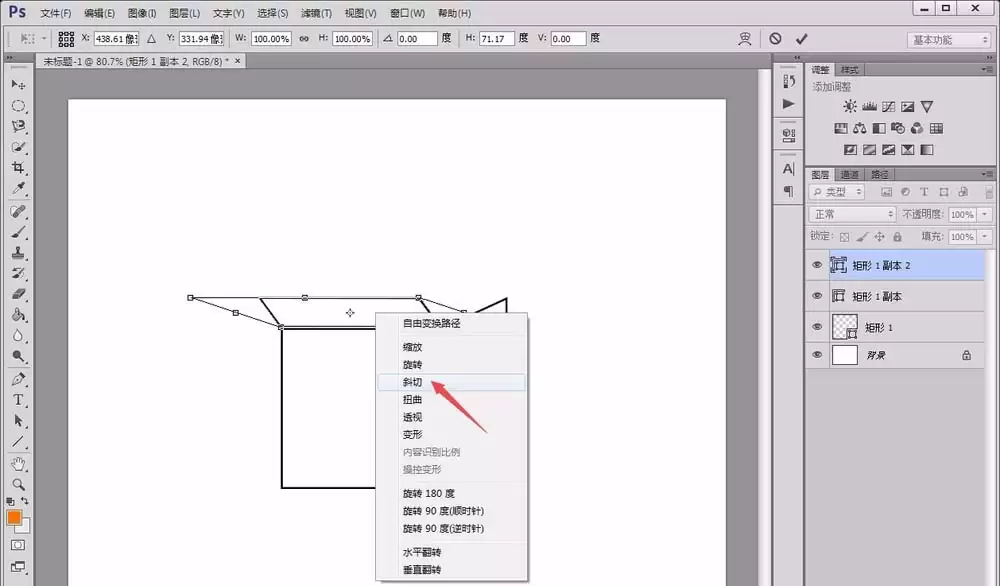The width and height of the screenshot is (1000, 586).
Task: Select the Quick Selection tool
Action: [18, 147]
